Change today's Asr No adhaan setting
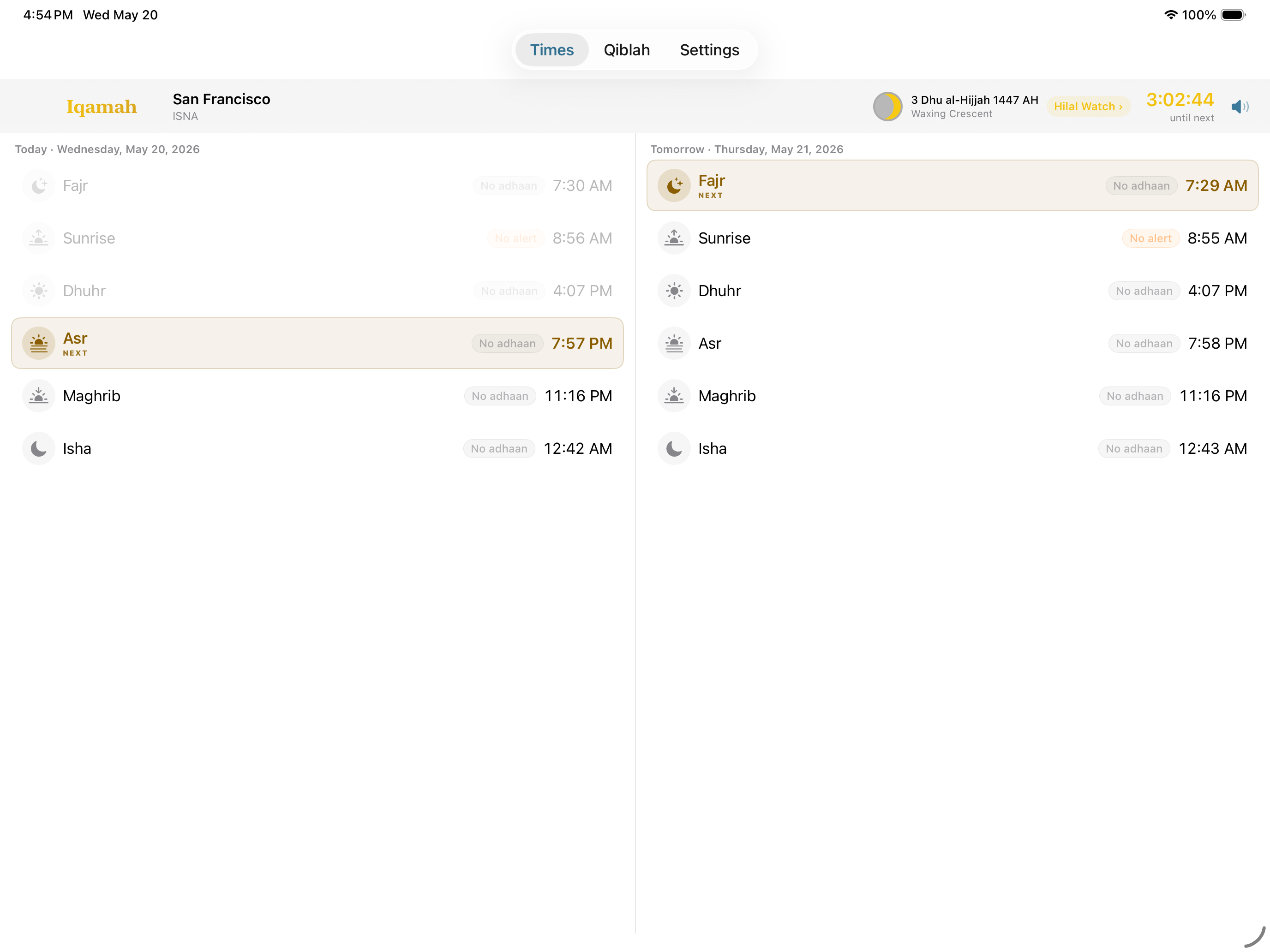Image resolution: width=1270 pixels, height=952 pixels. [x=508, y=343]
